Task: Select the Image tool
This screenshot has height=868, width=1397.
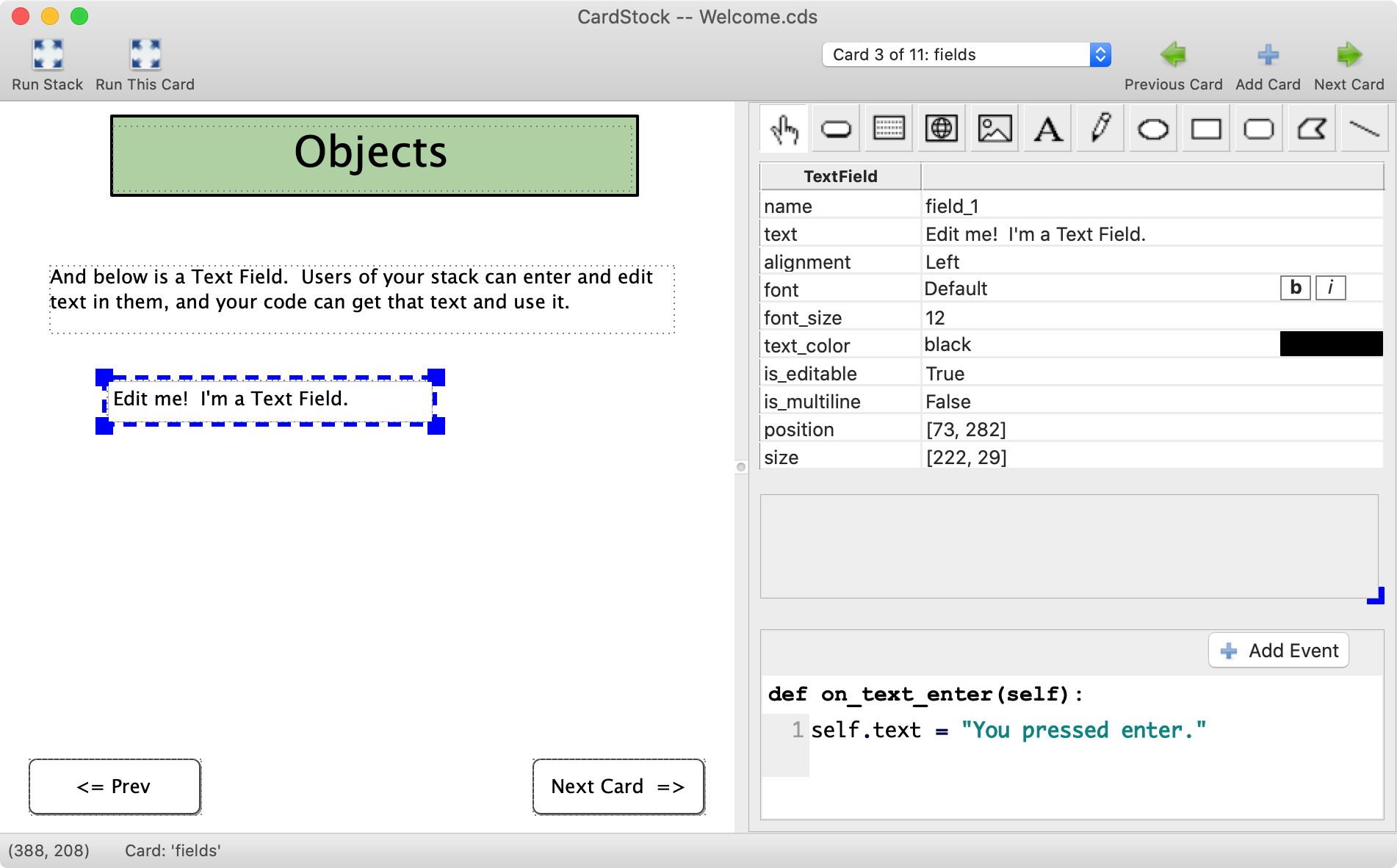Action: (x=994, y=129)
